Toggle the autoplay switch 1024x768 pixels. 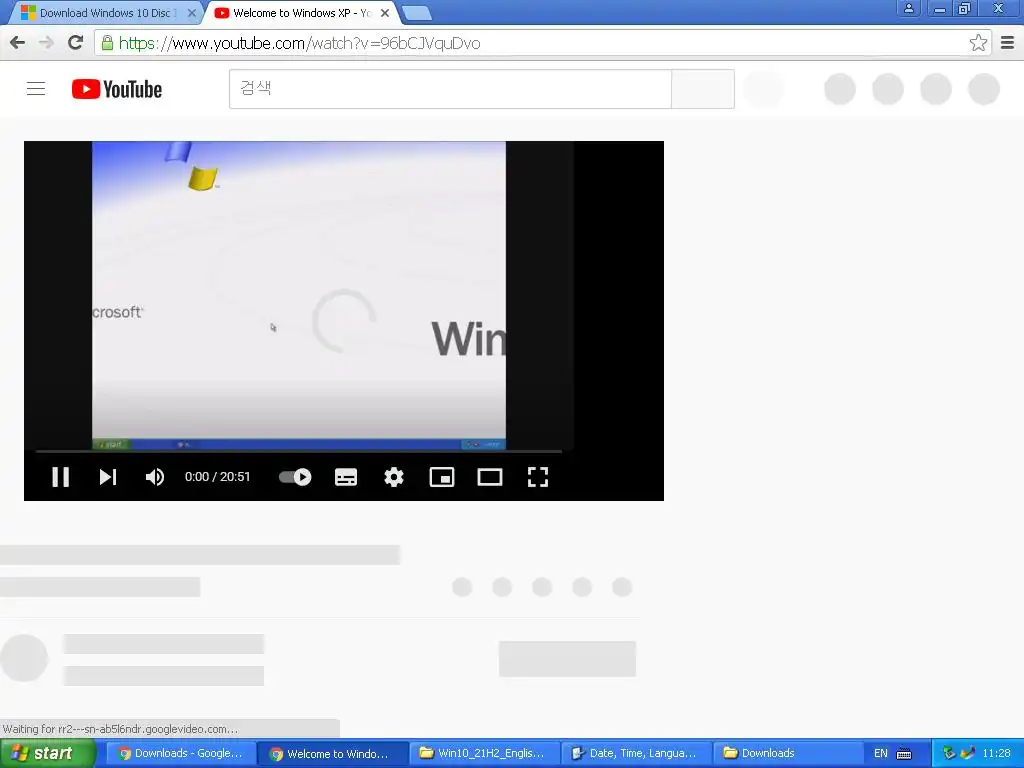pos(295,477)
